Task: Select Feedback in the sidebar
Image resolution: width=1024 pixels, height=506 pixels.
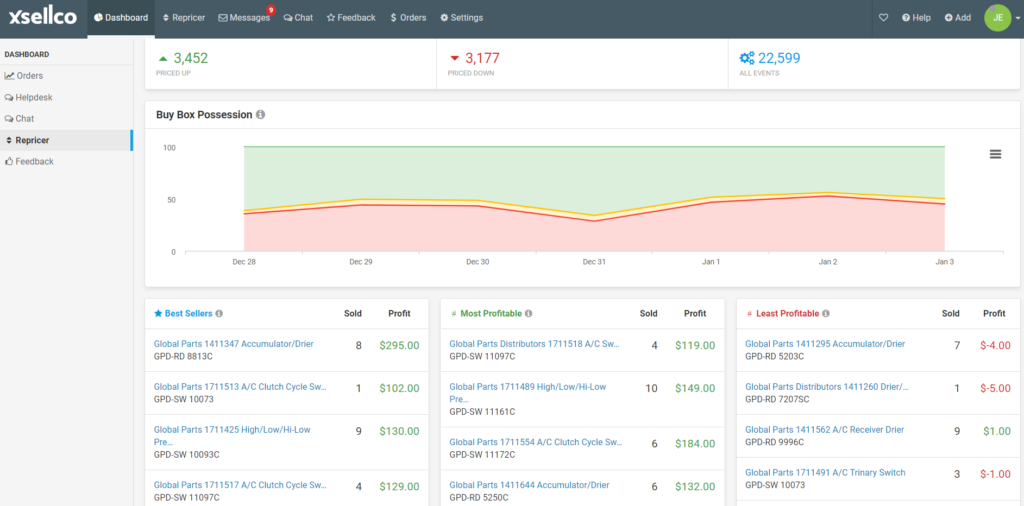Action: click(34, 161)
